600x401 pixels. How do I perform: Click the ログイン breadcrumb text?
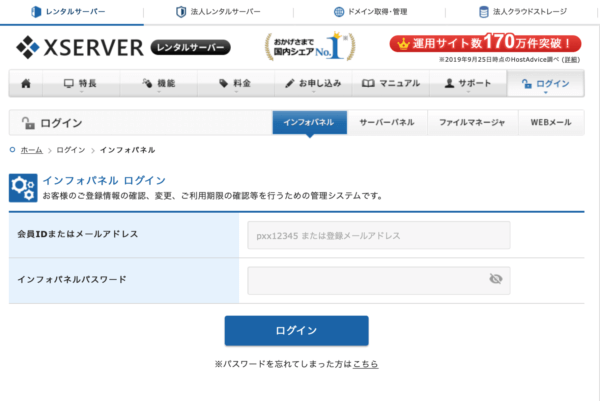click(71, 150)
